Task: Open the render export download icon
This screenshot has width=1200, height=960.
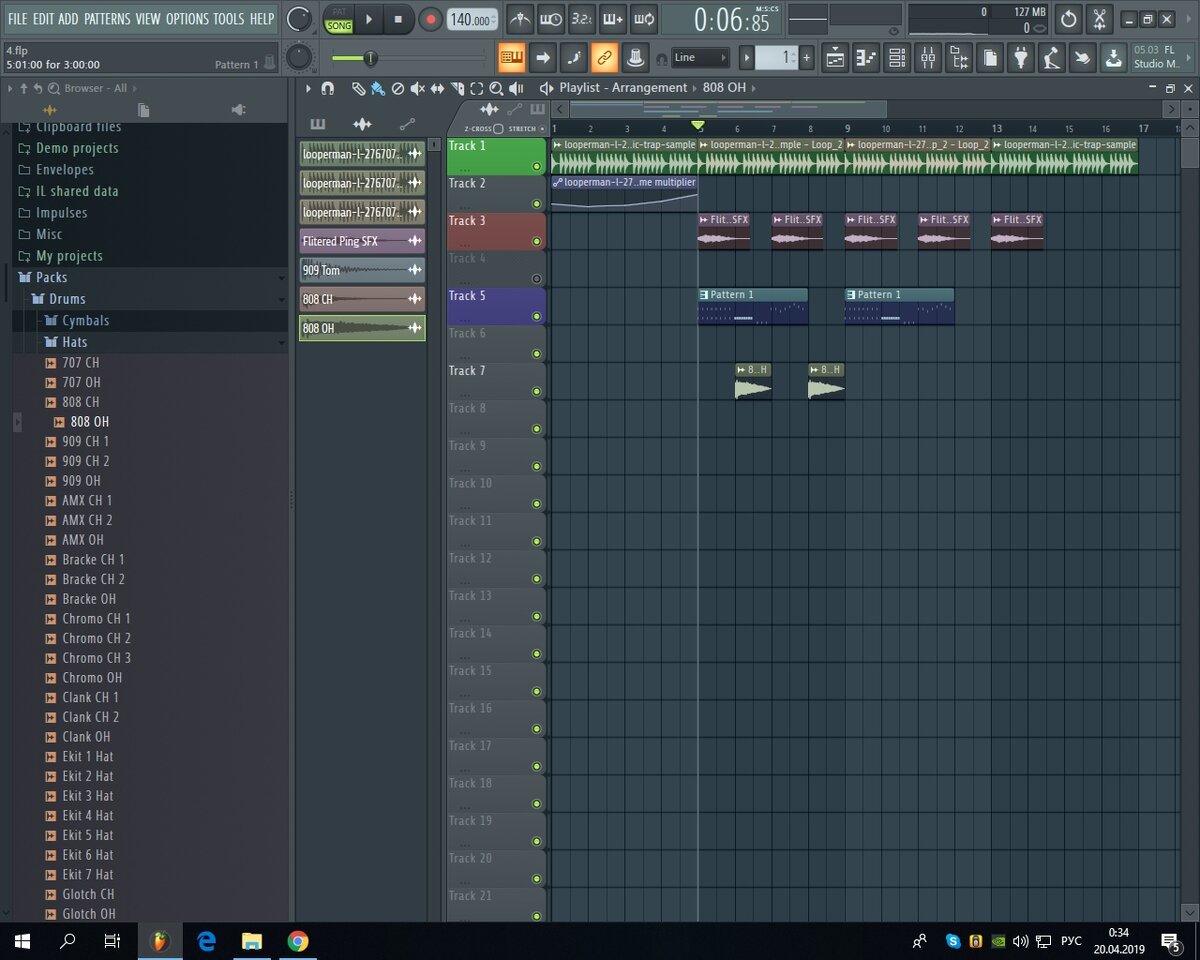Action: pos(1113,58)
